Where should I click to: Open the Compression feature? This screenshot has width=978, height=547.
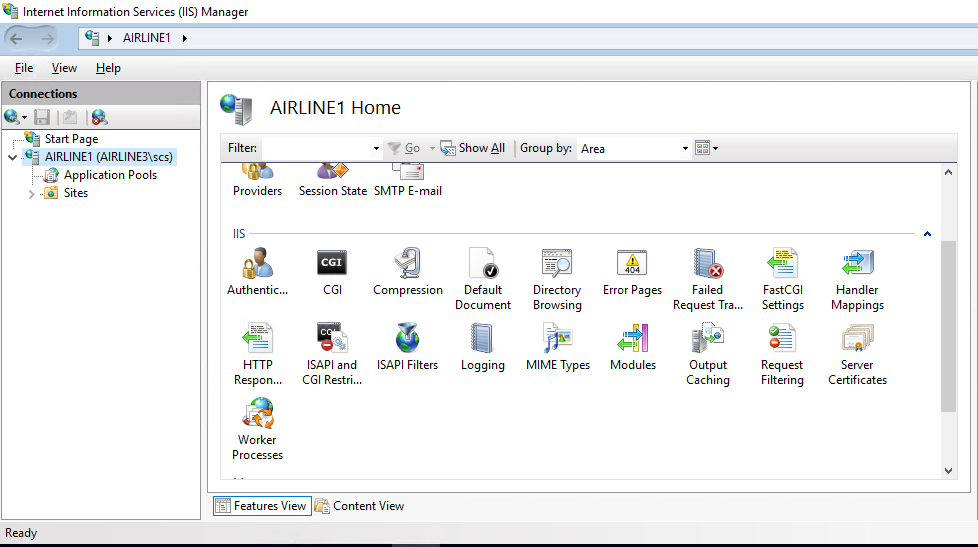(408, 271)
